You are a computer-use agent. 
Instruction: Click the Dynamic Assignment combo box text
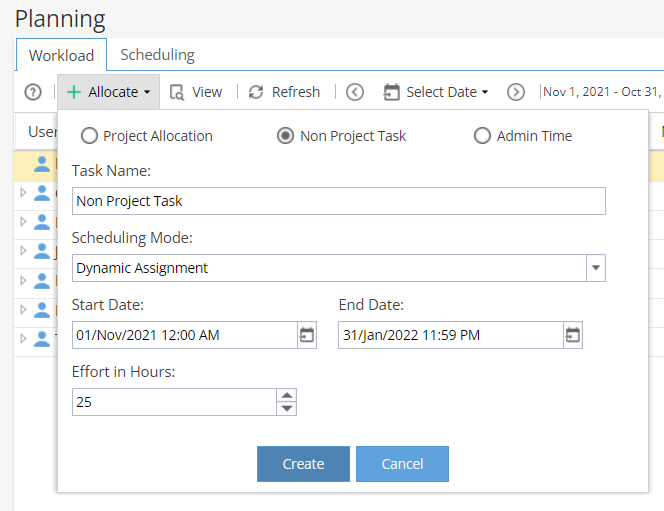142,268
